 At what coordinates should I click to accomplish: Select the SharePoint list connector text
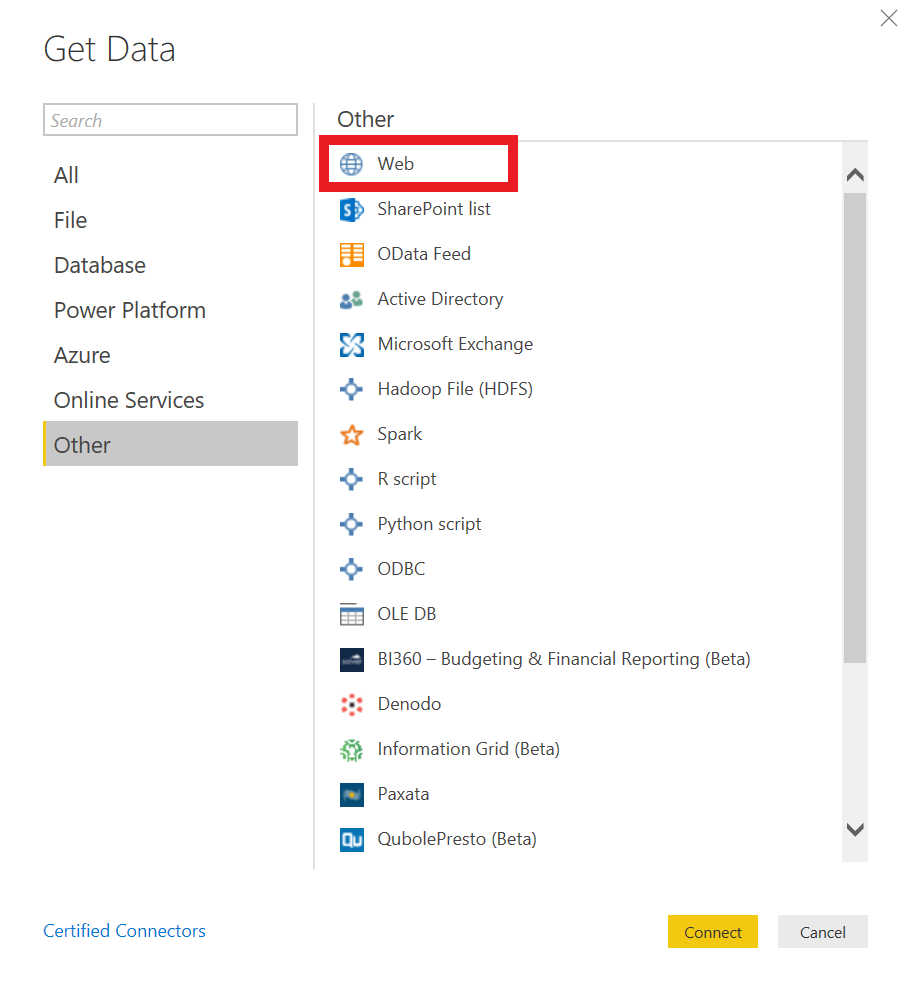click(434, 209)
